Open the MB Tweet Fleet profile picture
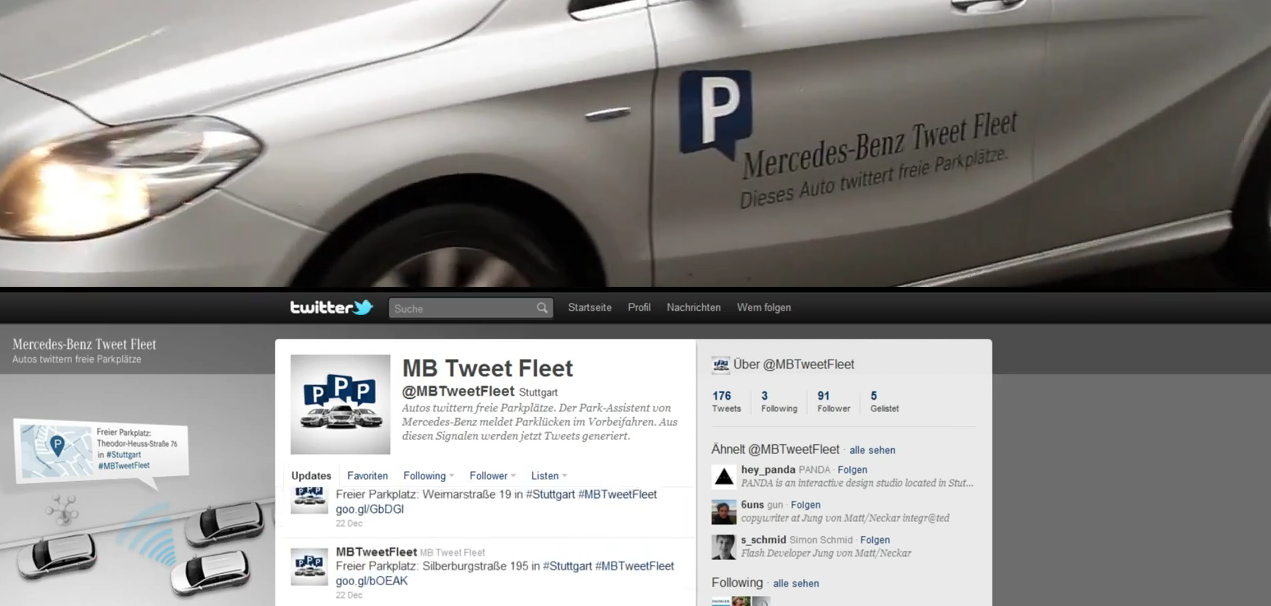 pyautogui.click(x=340, y=404)
